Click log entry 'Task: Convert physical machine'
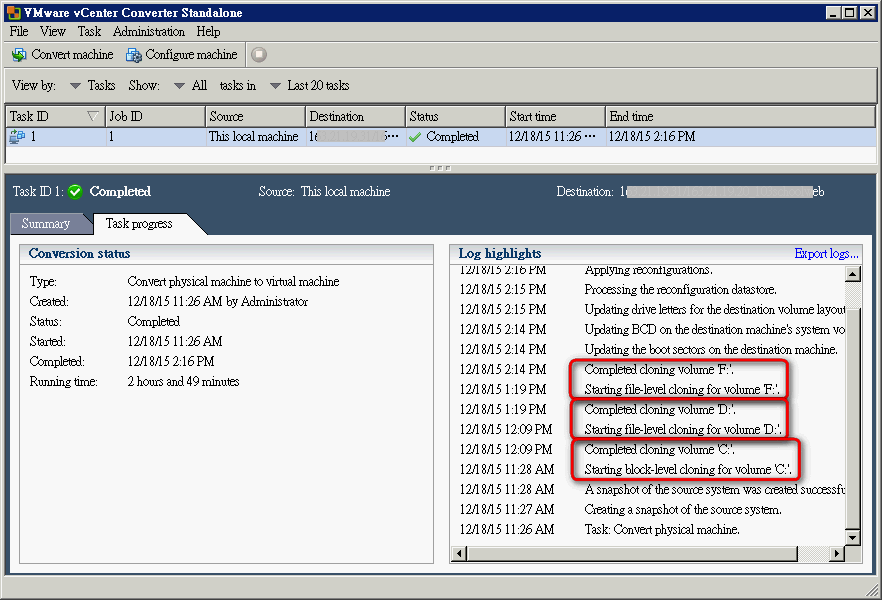882x600 pixels. coord(662,530)
